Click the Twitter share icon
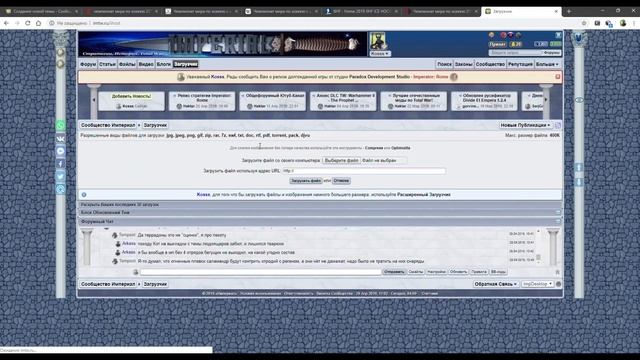The height and width of the screenshot is (360, 640). (x=60, y=176)
